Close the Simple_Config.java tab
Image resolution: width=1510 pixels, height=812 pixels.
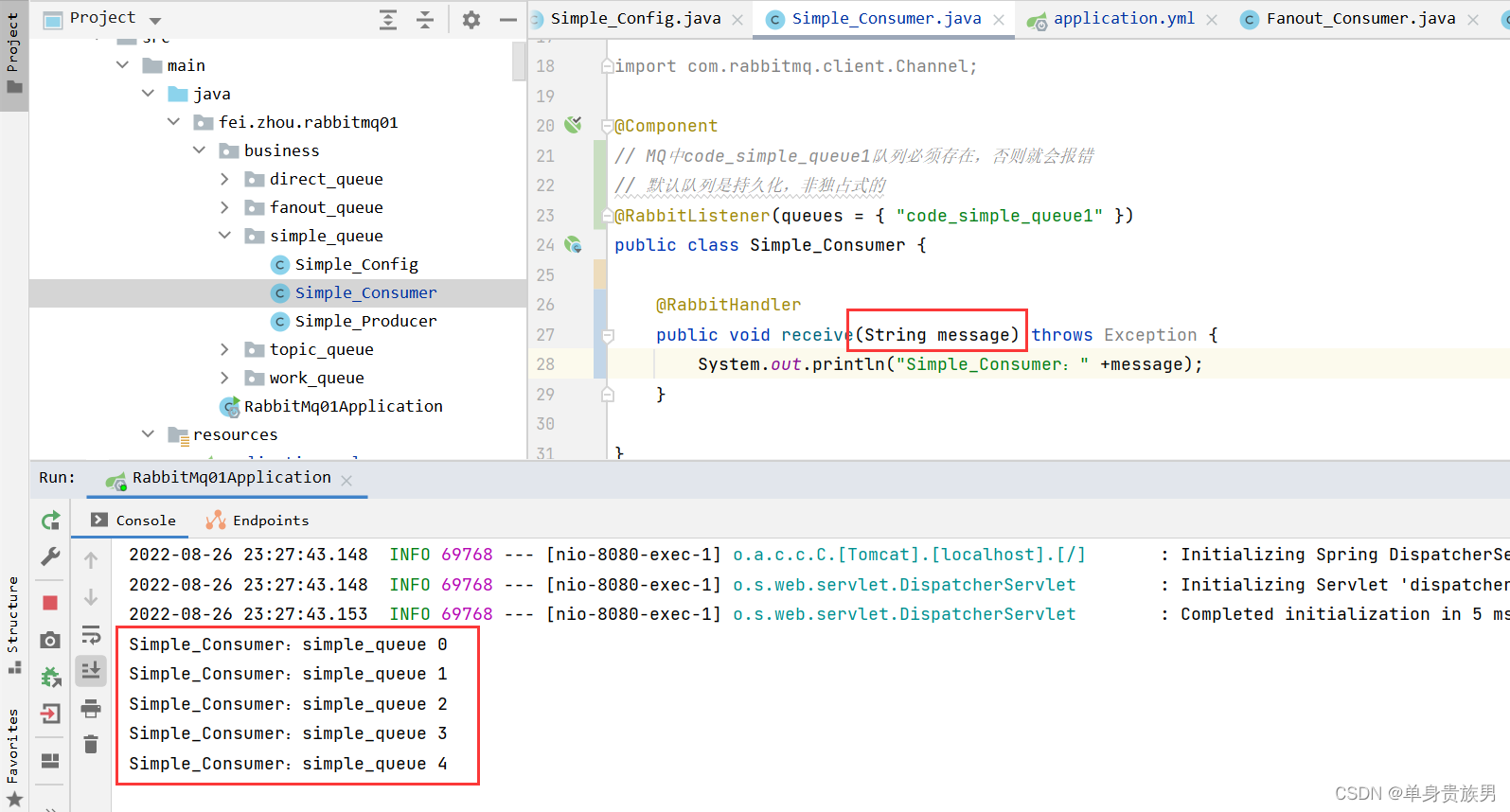tap(737, 20)
